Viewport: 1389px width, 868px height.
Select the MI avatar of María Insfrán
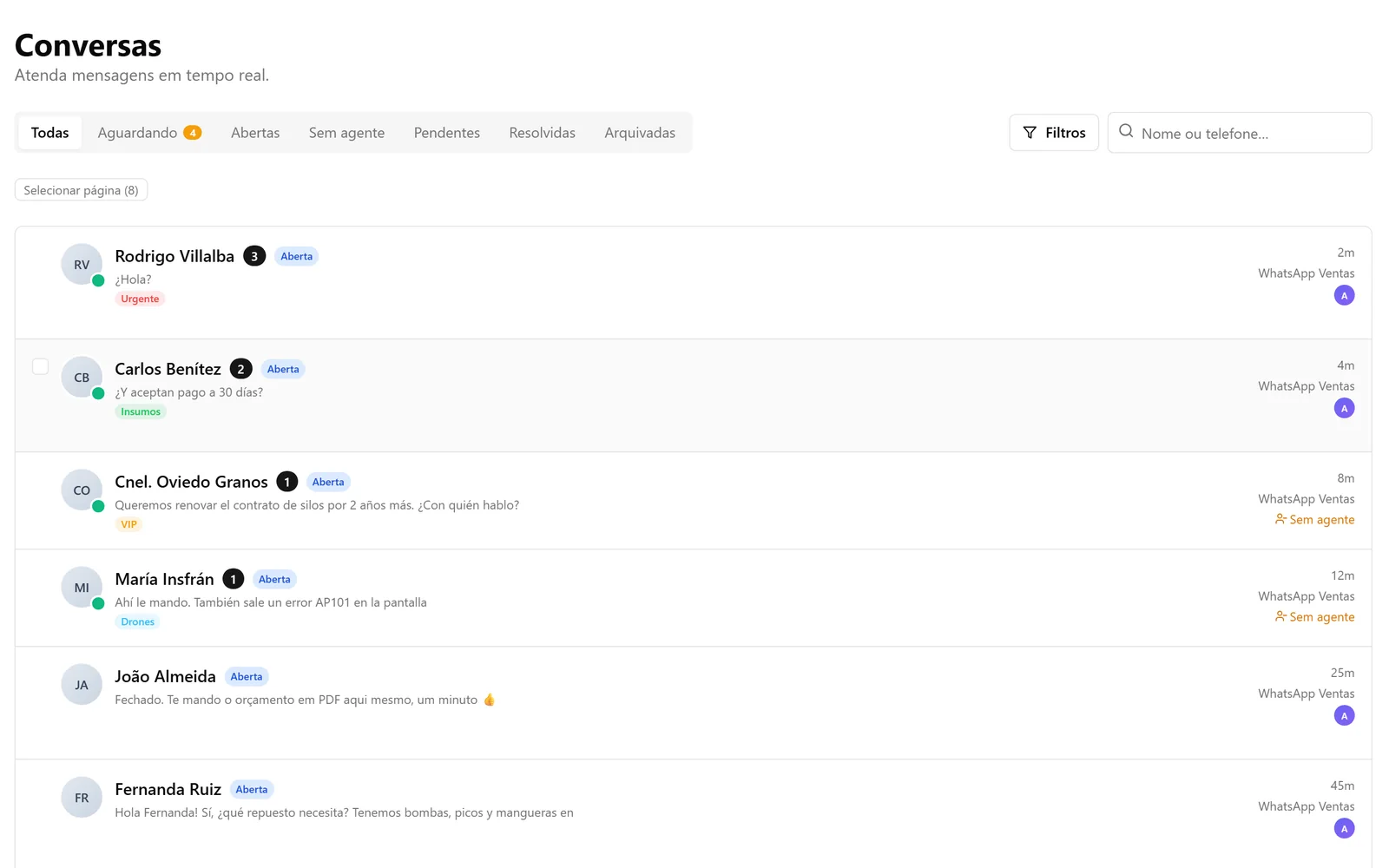click(x=82, y=588)
